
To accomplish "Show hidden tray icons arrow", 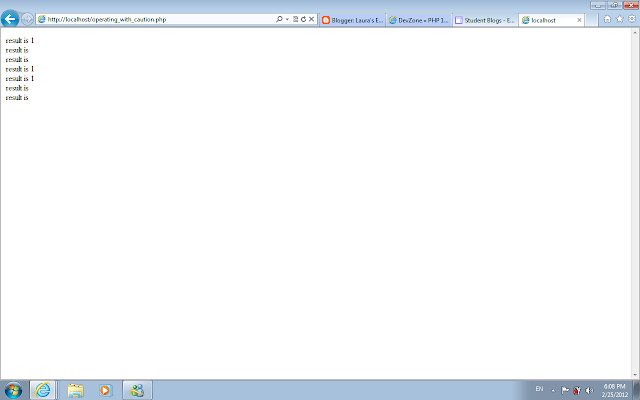I will point(553,391).
